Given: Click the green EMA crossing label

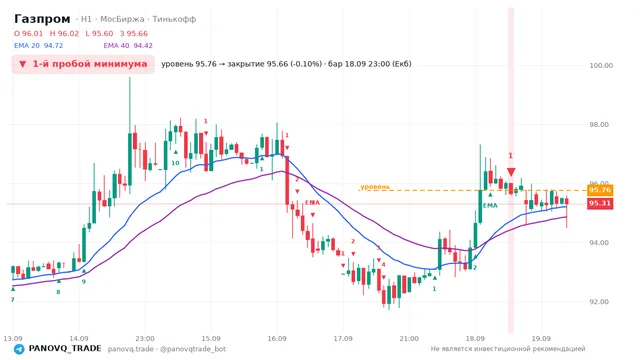Looking at the screenshot, I should tap(490, 205).
